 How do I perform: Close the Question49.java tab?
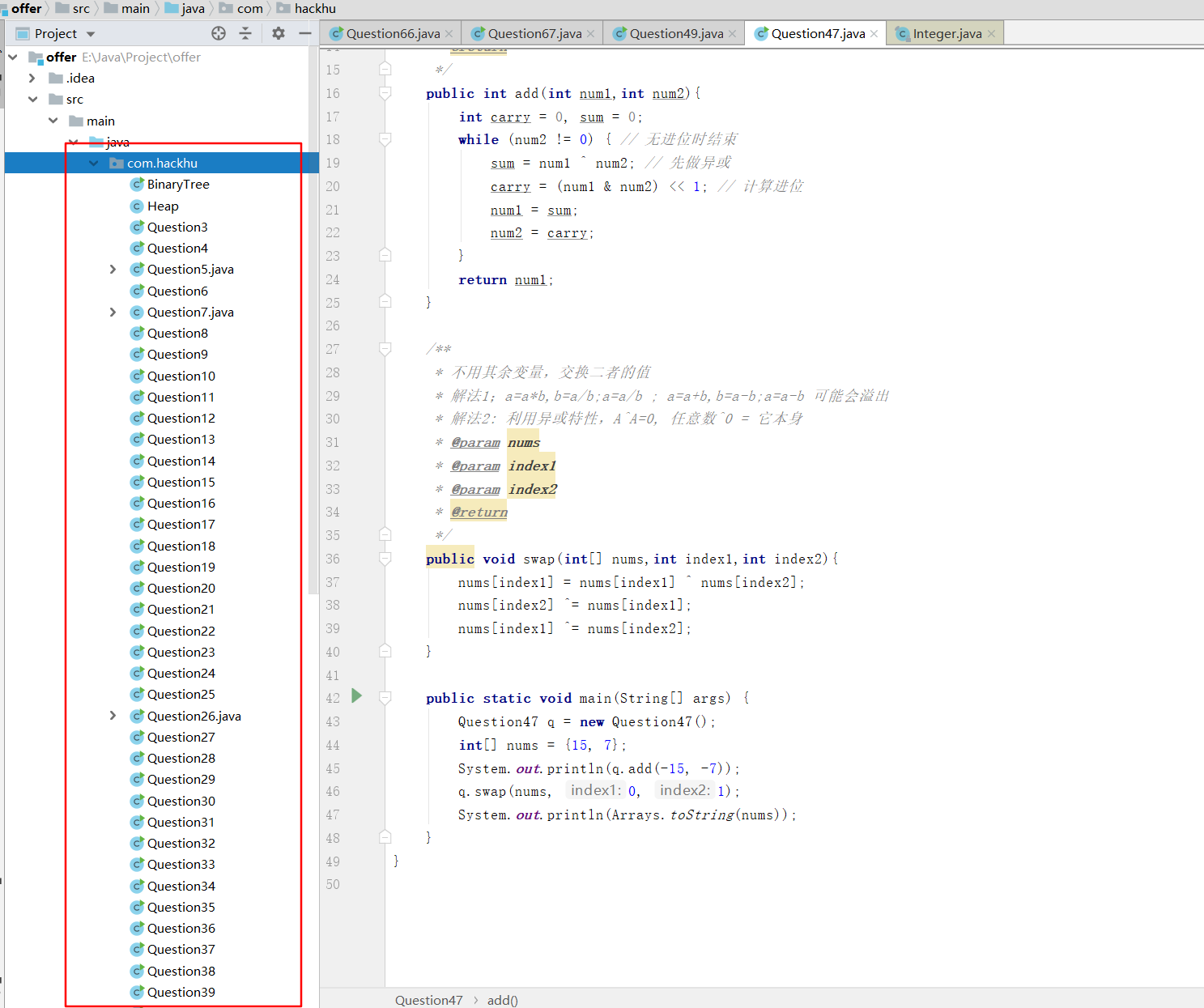(x=732, y=34)
